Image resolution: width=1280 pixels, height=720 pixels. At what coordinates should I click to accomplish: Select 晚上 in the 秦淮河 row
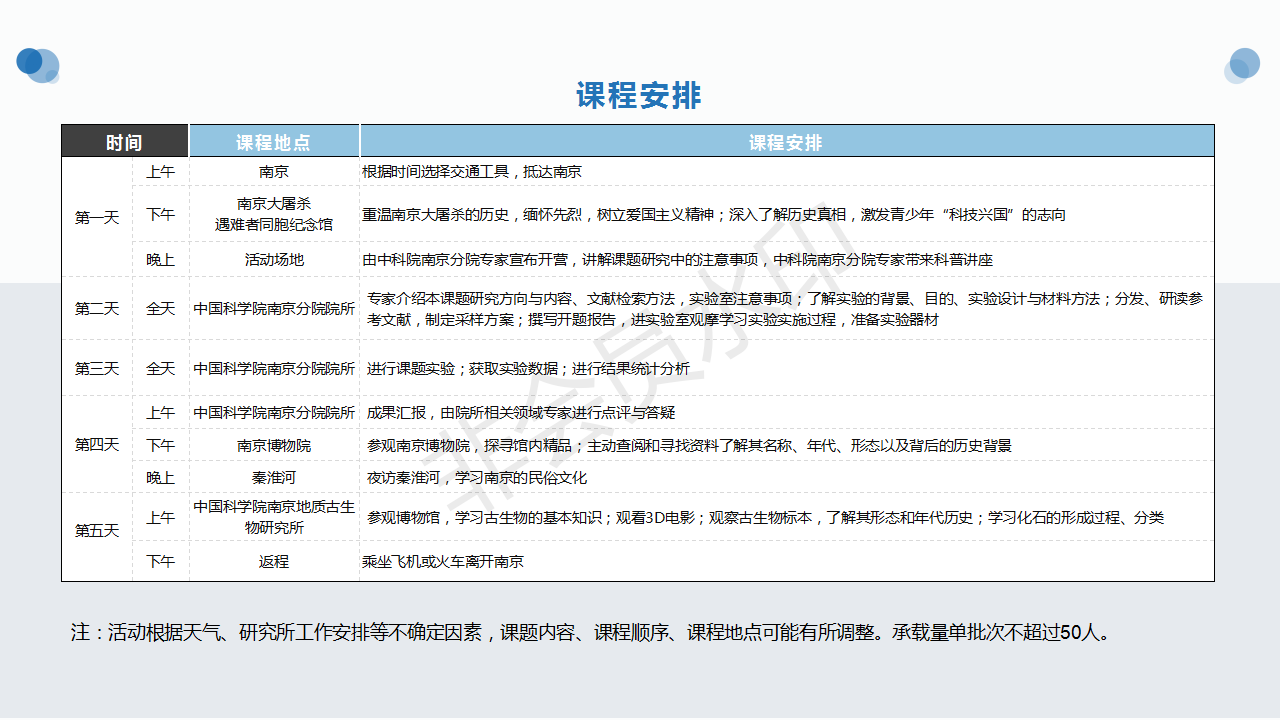coord(161,478)
